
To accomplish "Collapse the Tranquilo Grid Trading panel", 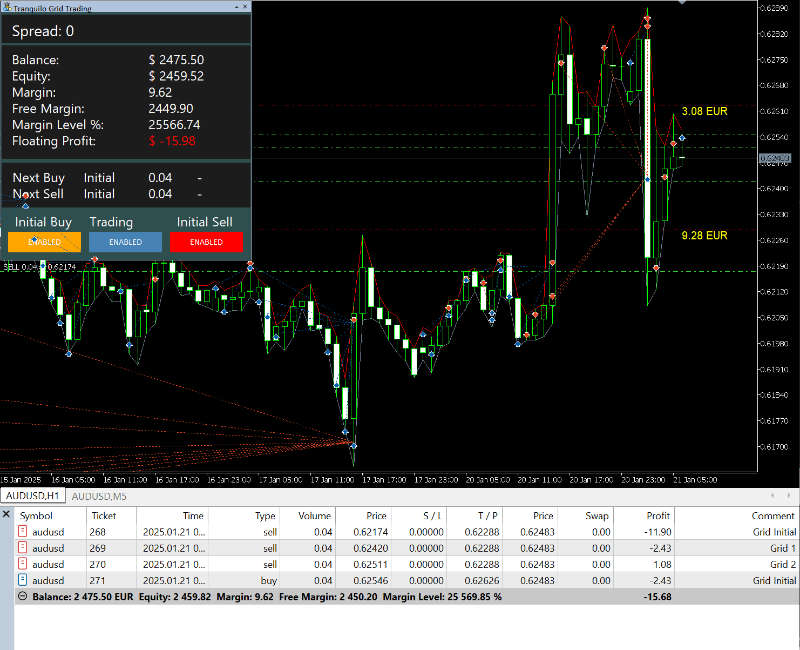I will [237, 6].
